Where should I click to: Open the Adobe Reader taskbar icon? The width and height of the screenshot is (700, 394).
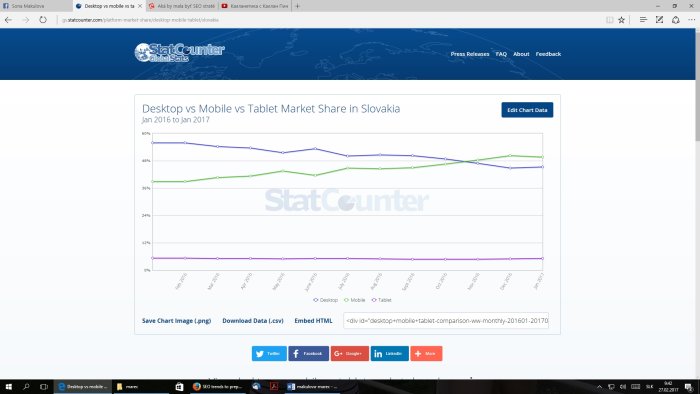coord(274,386)
